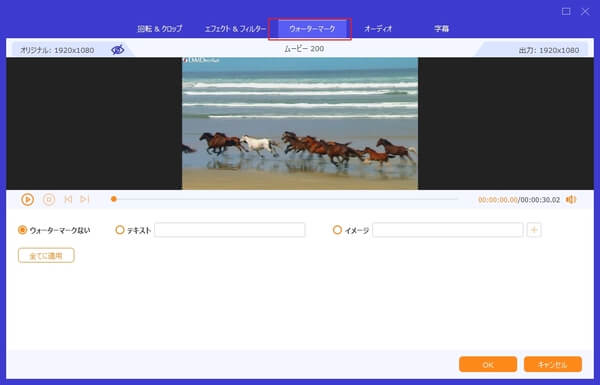Jump to previous frame

pos(68,199)
